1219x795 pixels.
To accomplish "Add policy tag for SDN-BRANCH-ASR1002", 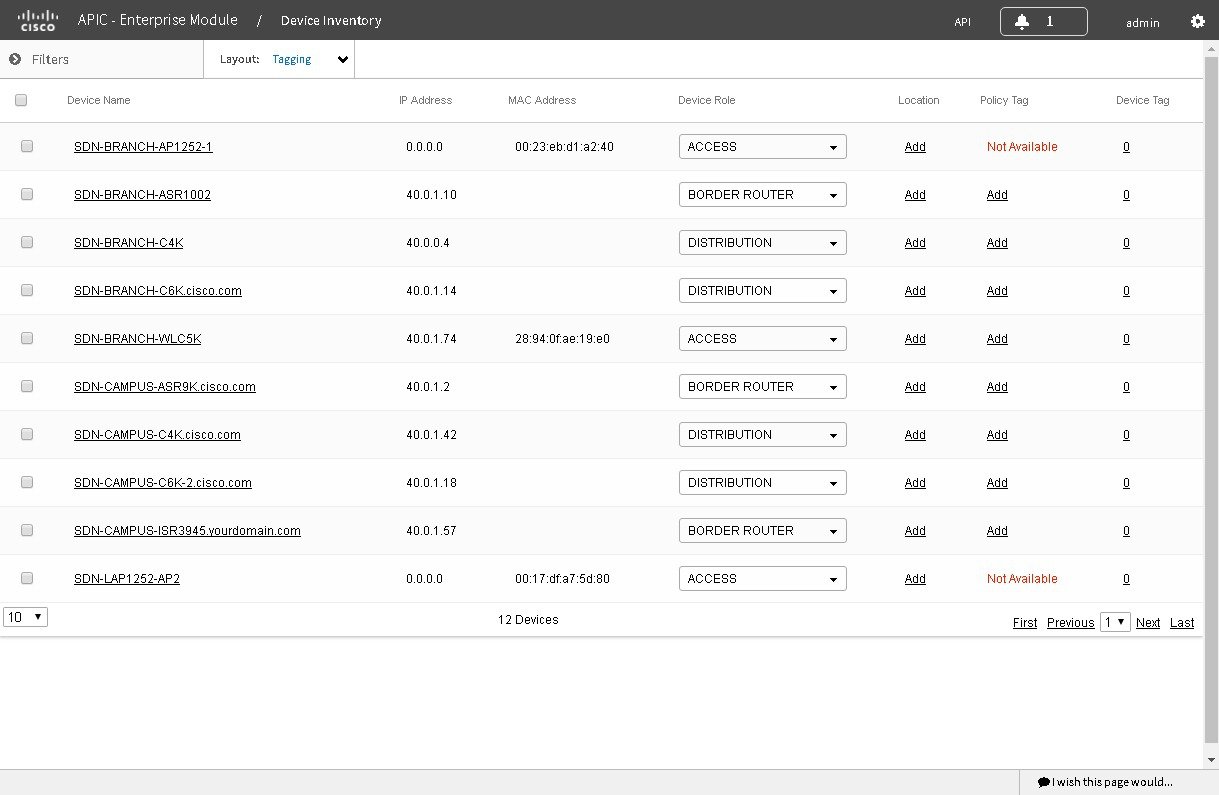I will tap(997, 195).
